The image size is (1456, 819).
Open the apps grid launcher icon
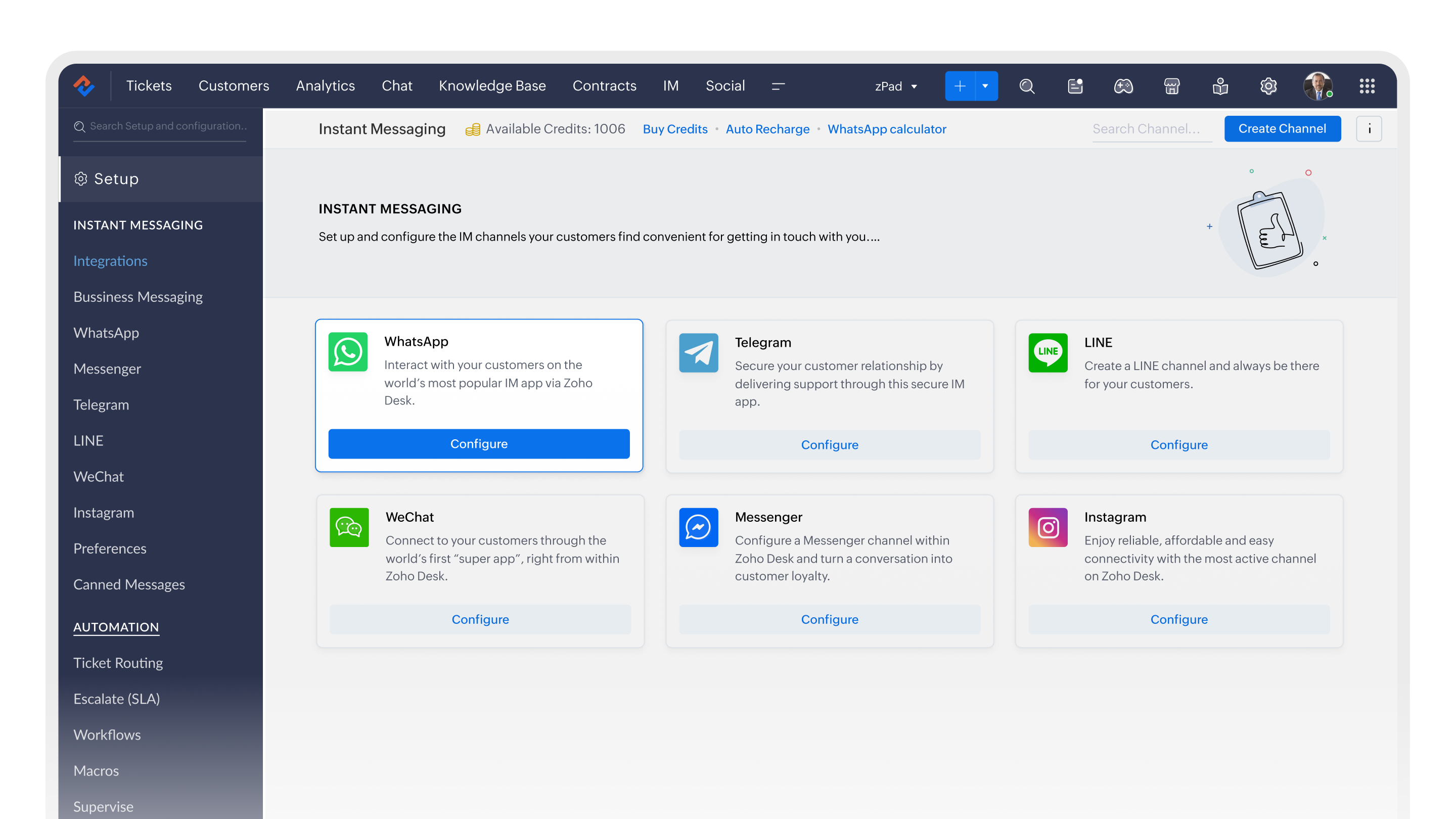1367,86
